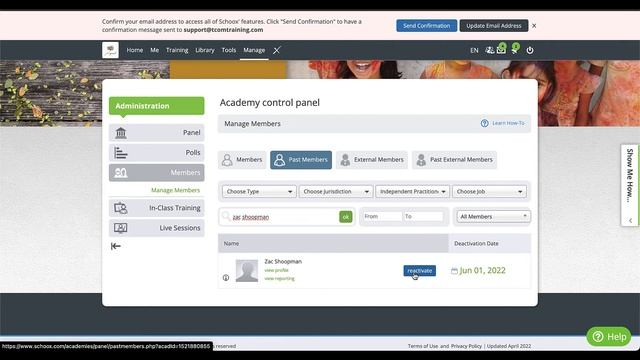Click the reactivate button for Zac Shoopman
This screenshot has height=360, width=640.
coord(420,271)
